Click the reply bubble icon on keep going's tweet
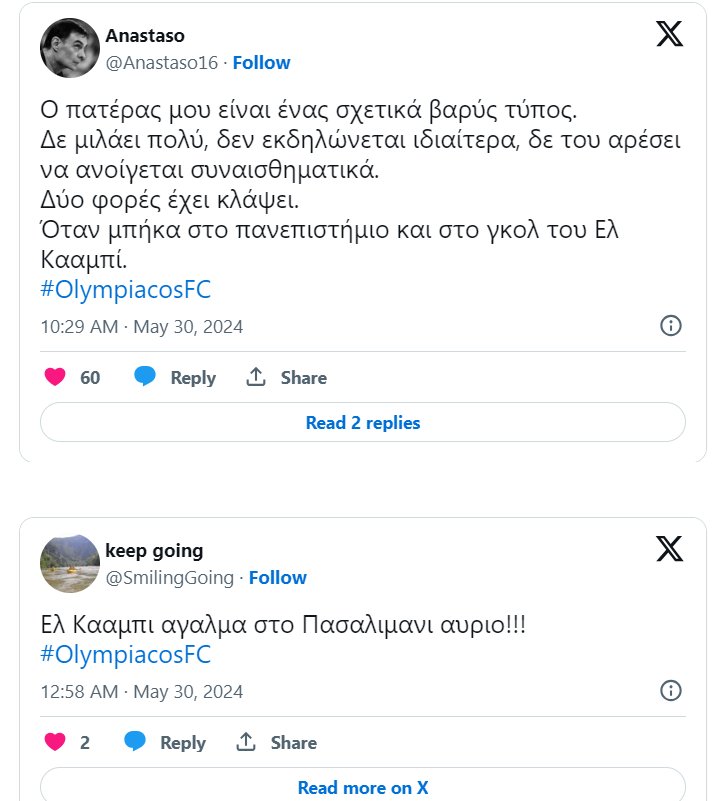Viewport: 716px width, 801px height. pyautogui.click(x=135, y=742)
